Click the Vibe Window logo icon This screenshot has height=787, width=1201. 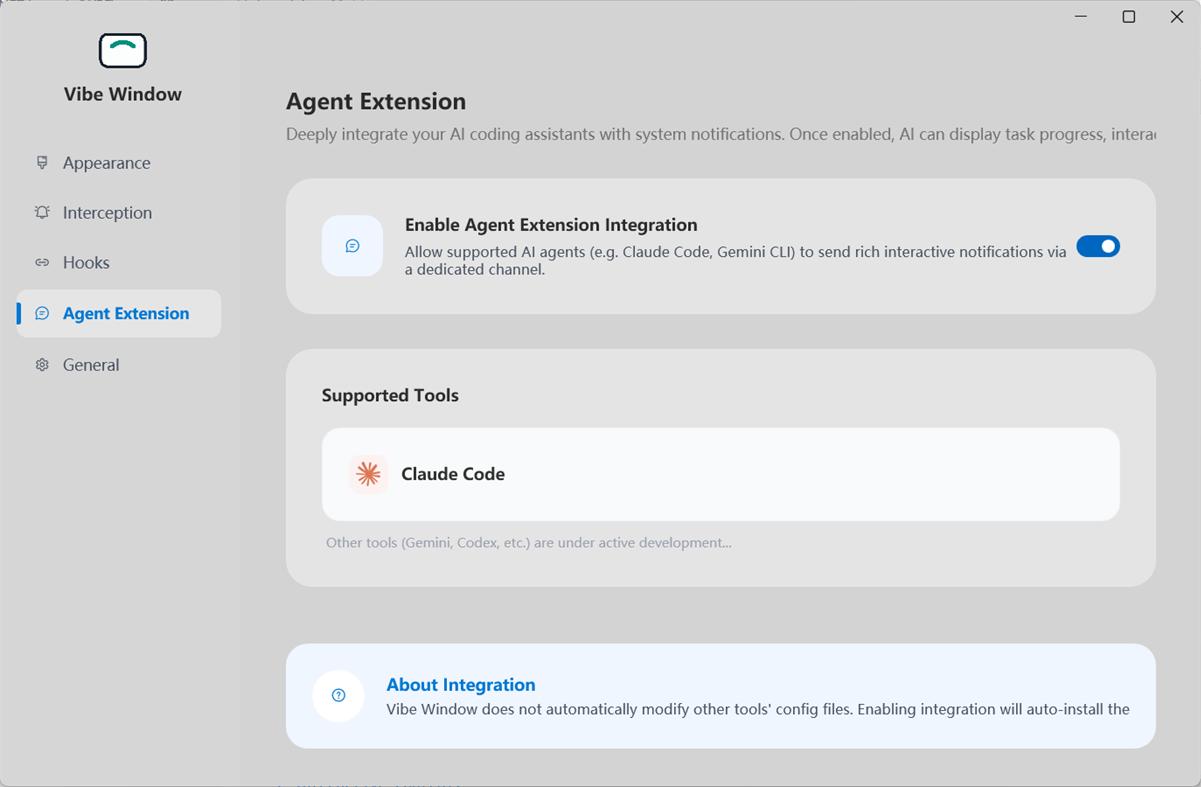pos(123,50)
